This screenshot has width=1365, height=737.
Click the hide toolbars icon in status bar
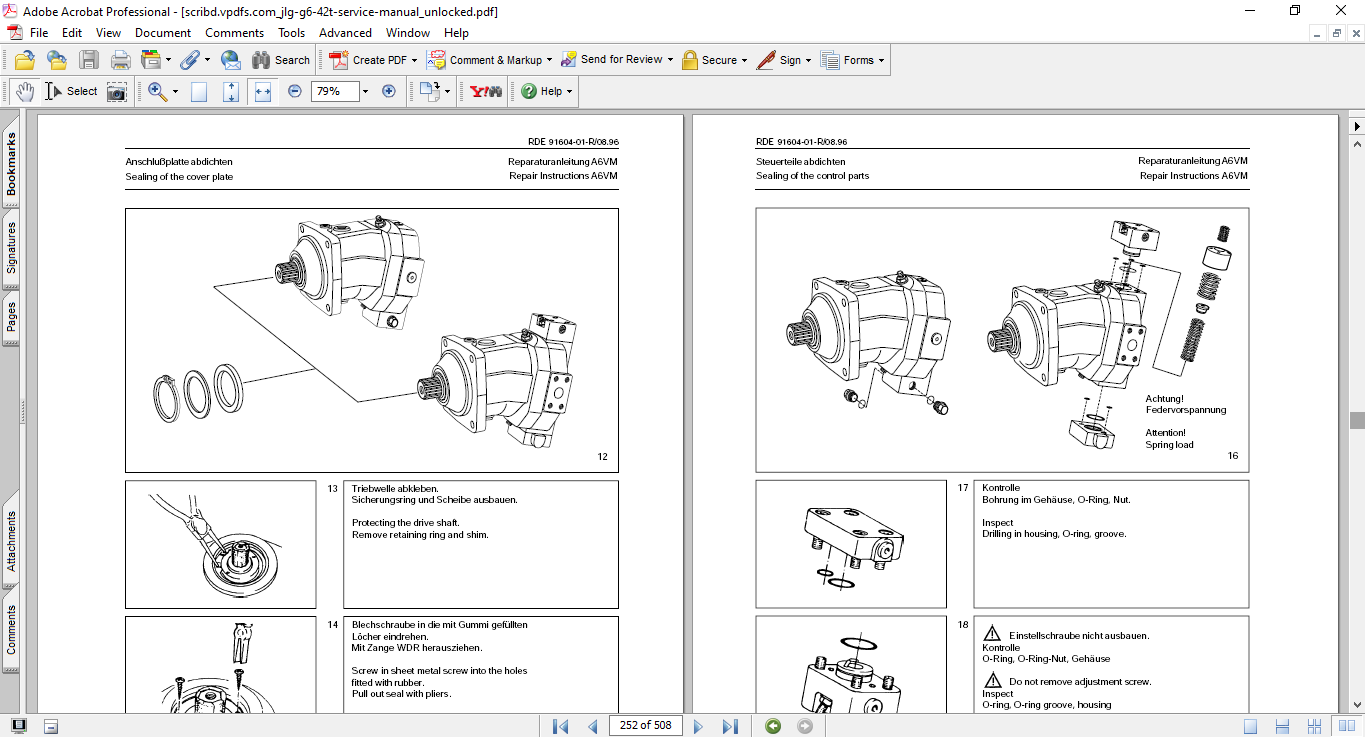pyautogui.click(x=51, y=726)
